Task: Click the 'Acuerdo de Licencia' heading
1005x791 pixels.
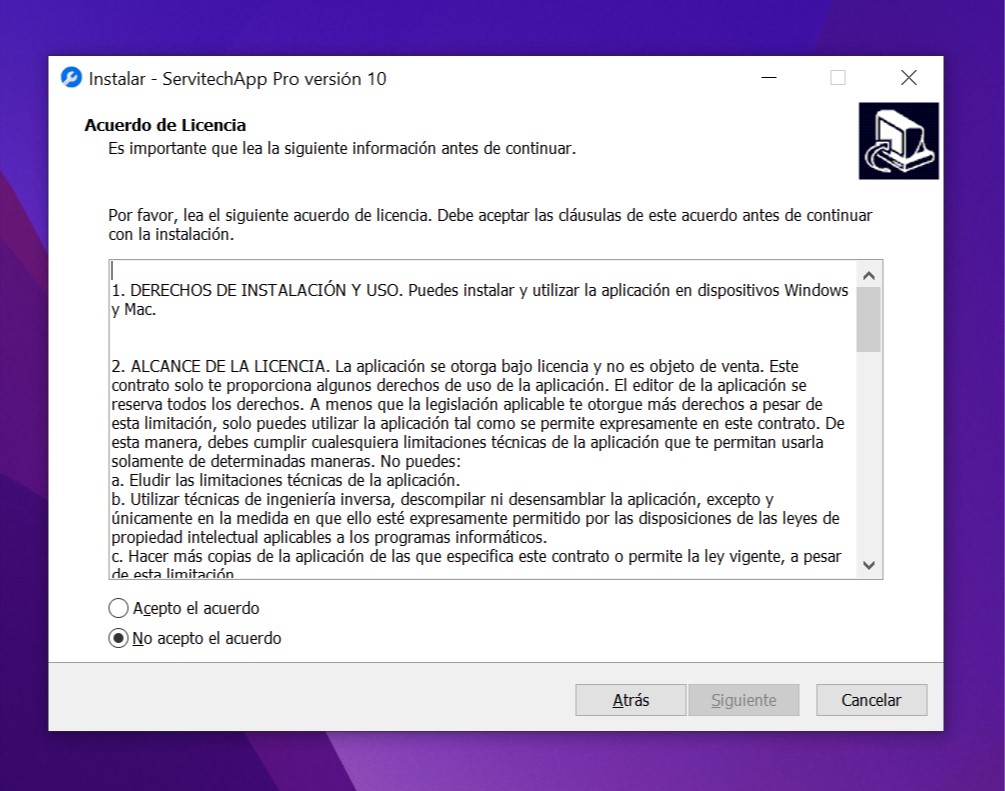Action: 165,125
